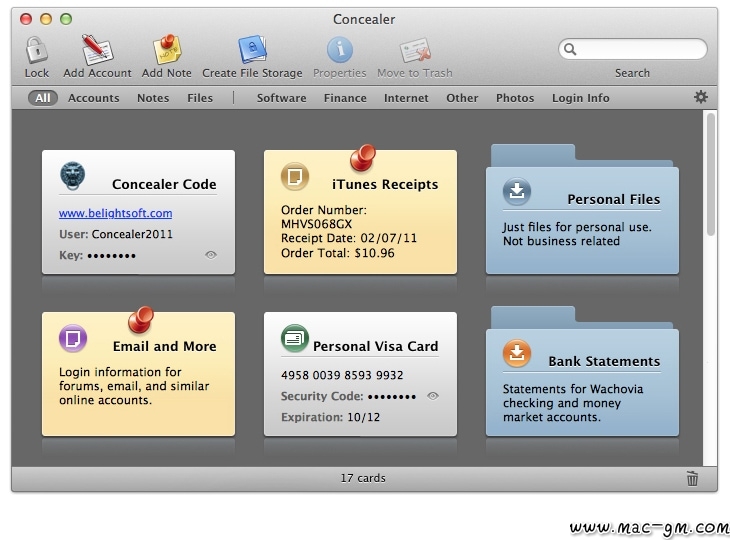The width and height of the screenshot is (730, 540).
Task: Switch to the Accounts filter
Action: (94, 98)
